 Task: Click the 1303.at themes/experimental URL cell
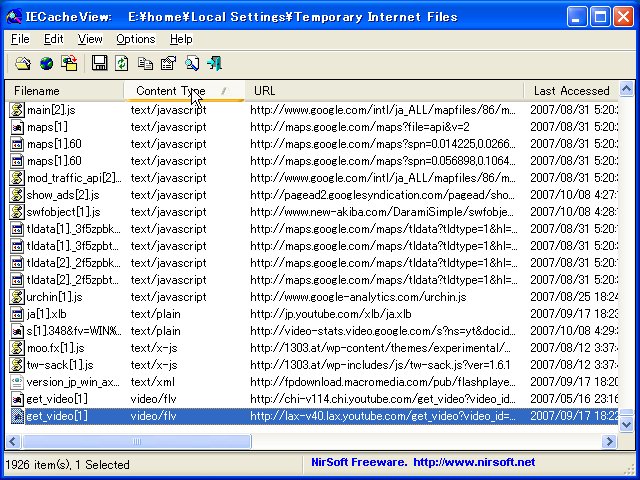pos(380,348)
